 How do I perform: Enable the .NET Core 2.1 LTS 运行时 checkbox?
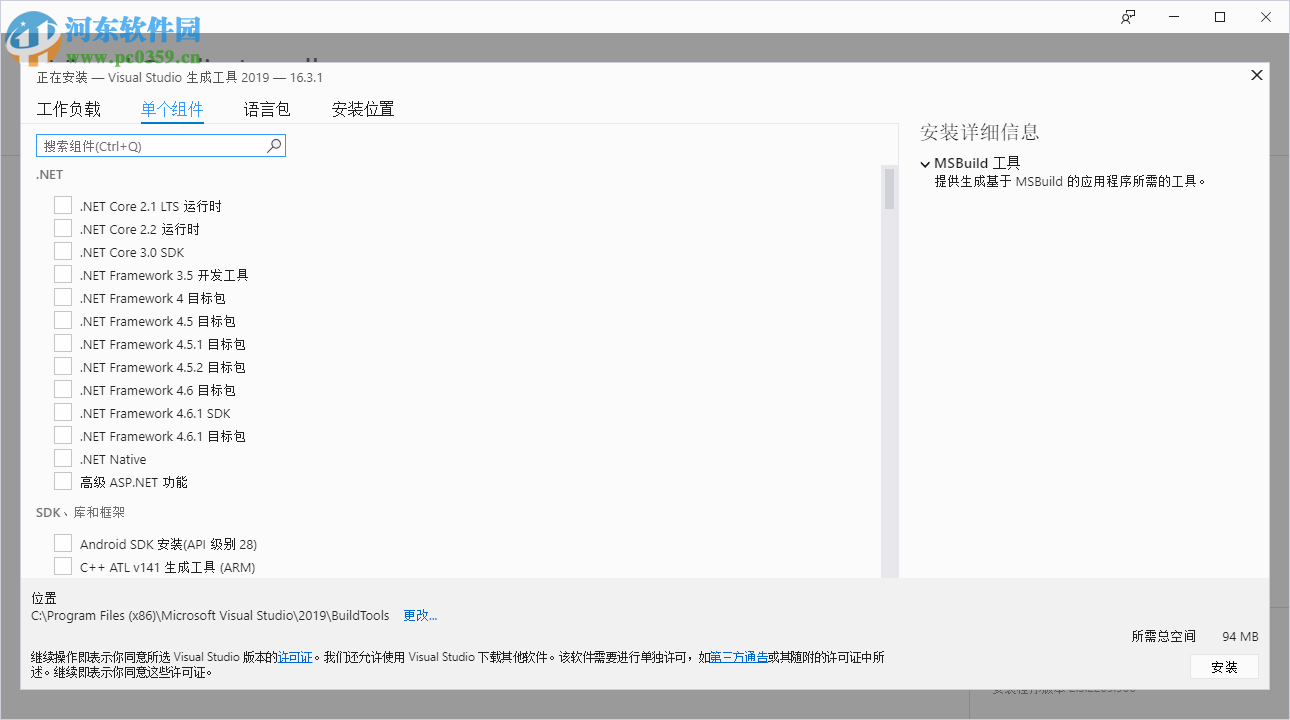(x=62, y=205)
